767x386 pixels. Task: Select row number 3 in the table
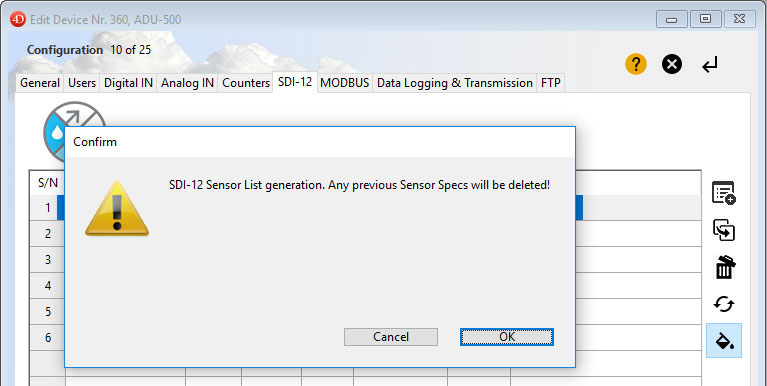click(x=47, y=259)
